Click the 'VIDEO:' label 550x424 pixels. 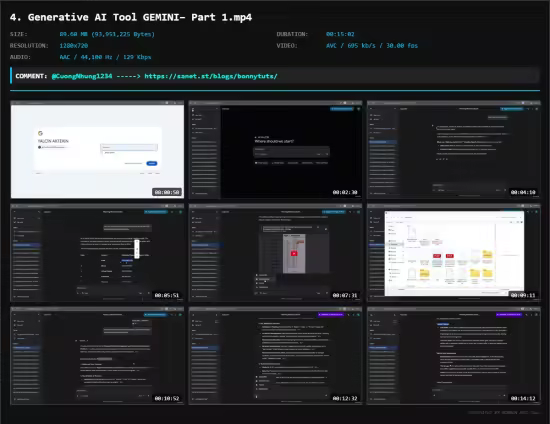[287, 46]
